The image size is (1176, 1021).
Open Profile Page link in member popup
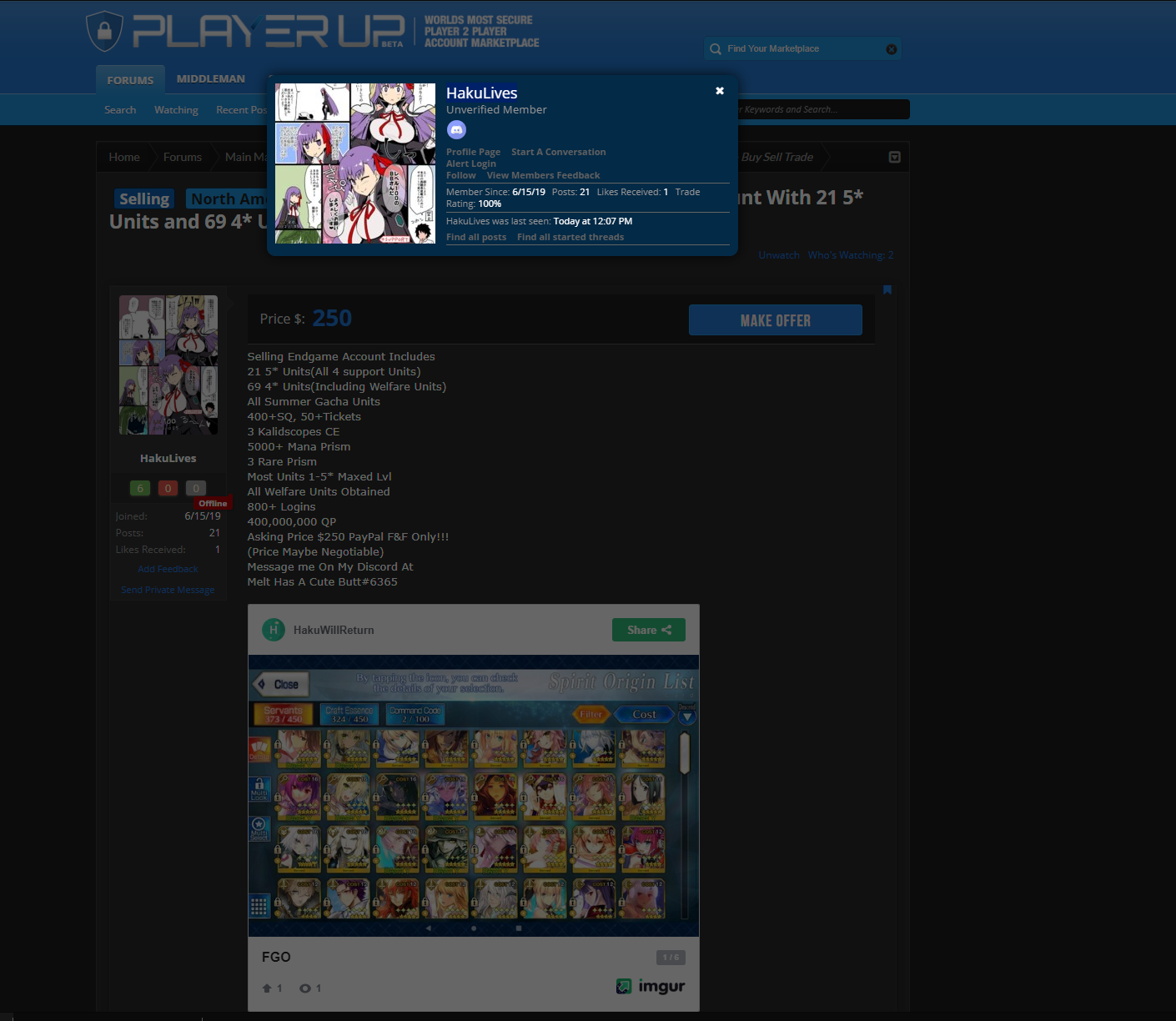[x=473, y=152]
